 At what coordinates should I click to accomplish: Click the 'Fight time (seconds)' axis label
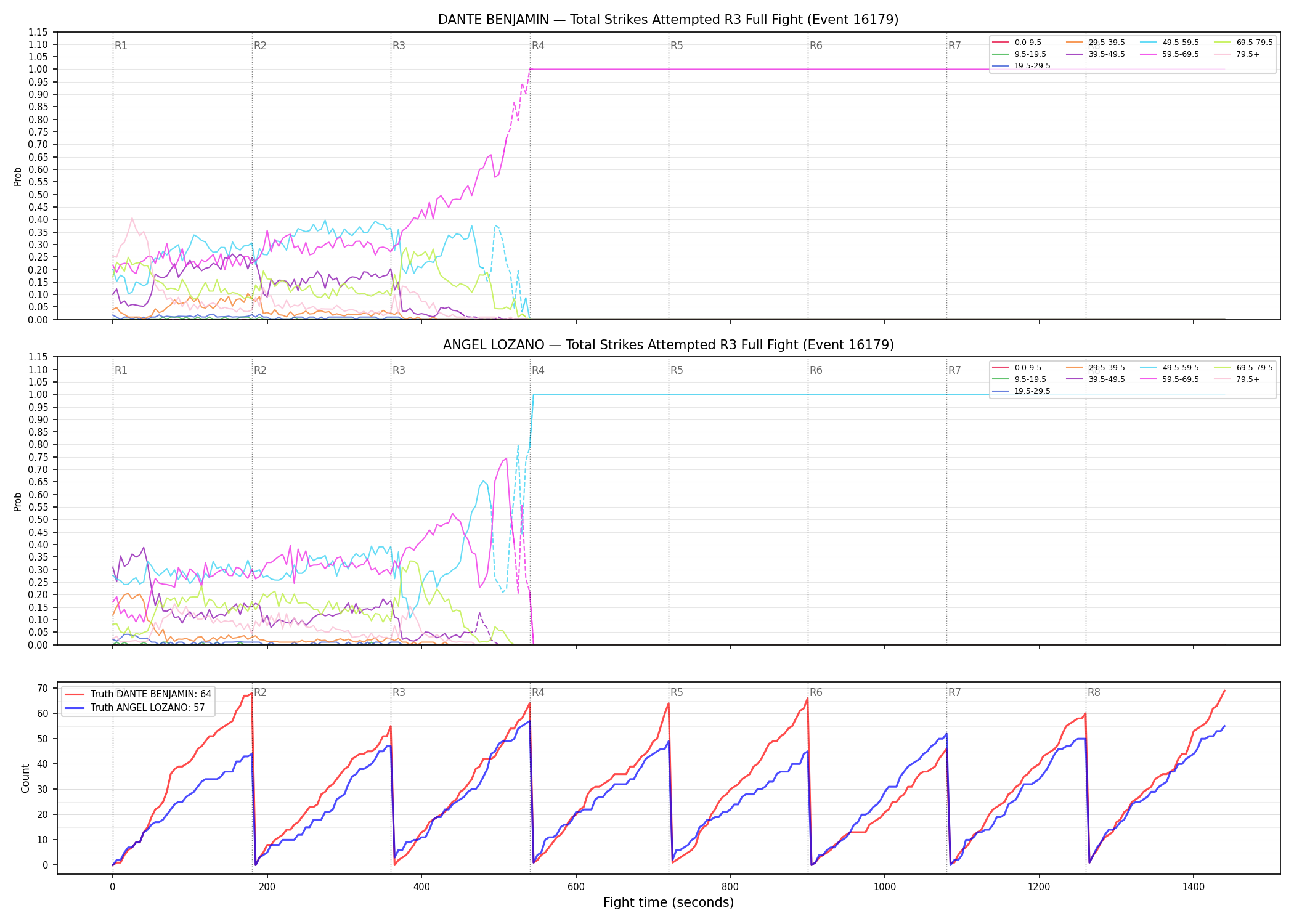669,902
